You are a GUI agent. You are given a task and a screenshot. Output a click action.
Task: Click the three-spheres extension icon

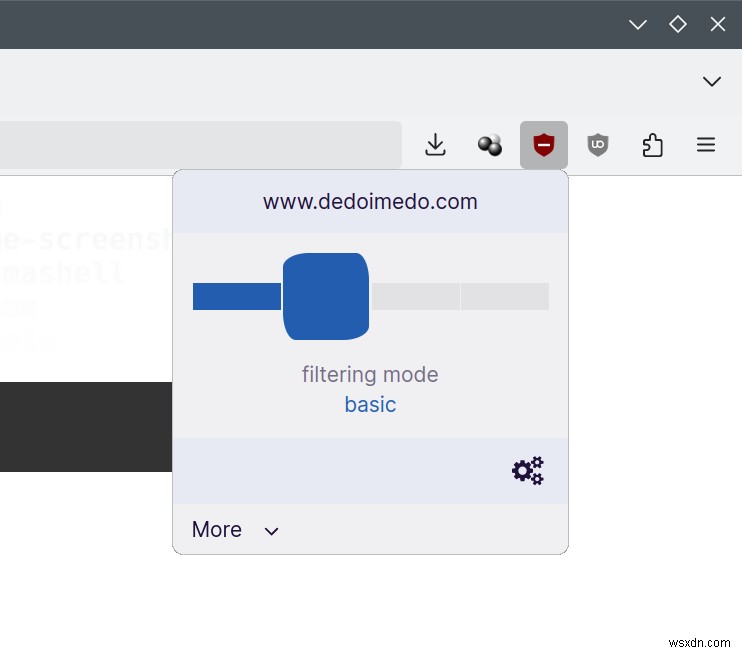pyautogui.click(x=489, y=145)
